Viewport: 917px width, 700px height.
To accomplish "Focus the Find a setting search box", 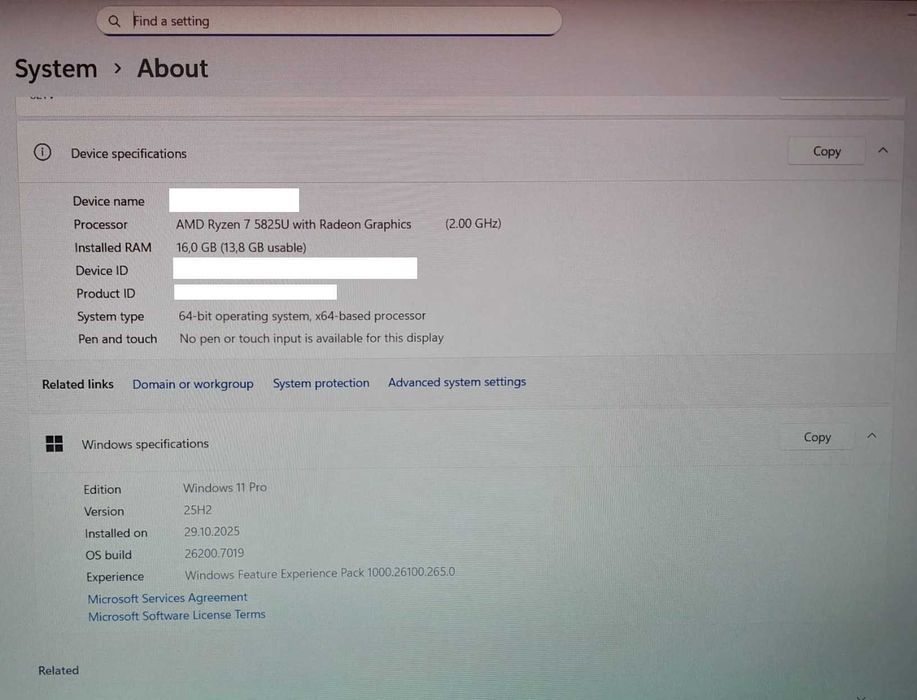I will click(329, 21).
